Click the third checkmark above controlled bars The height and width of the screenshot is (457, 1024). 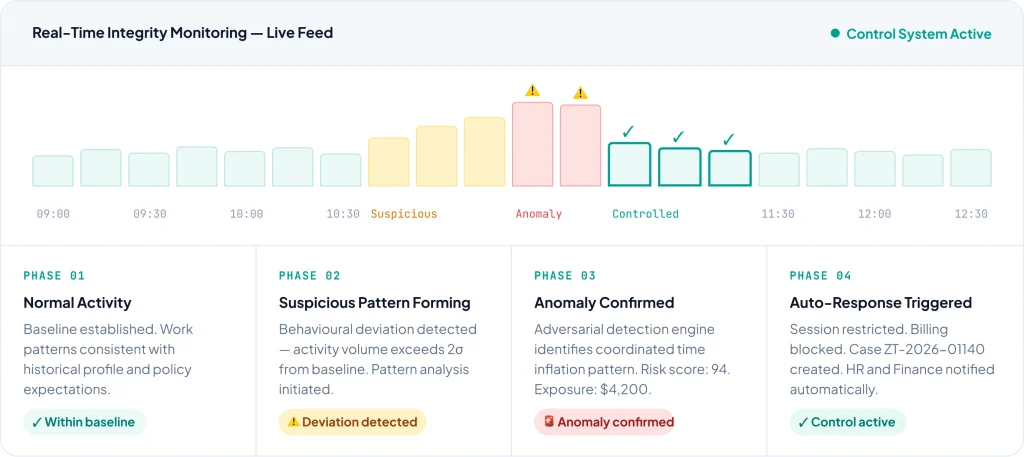[x=728, y=138]
